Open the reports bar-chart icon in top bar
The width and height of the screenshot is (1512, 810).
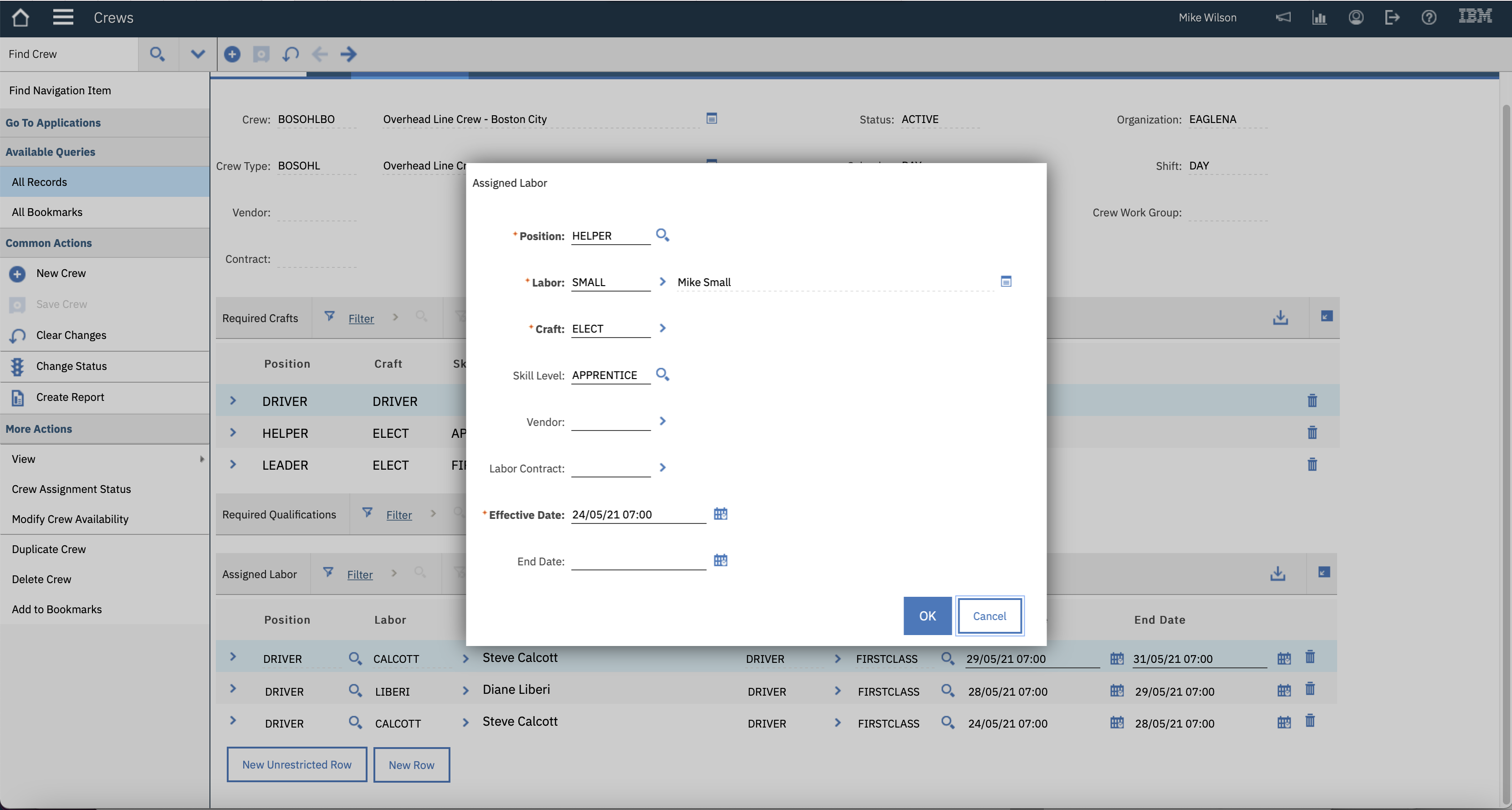[x=1319, y=18]
